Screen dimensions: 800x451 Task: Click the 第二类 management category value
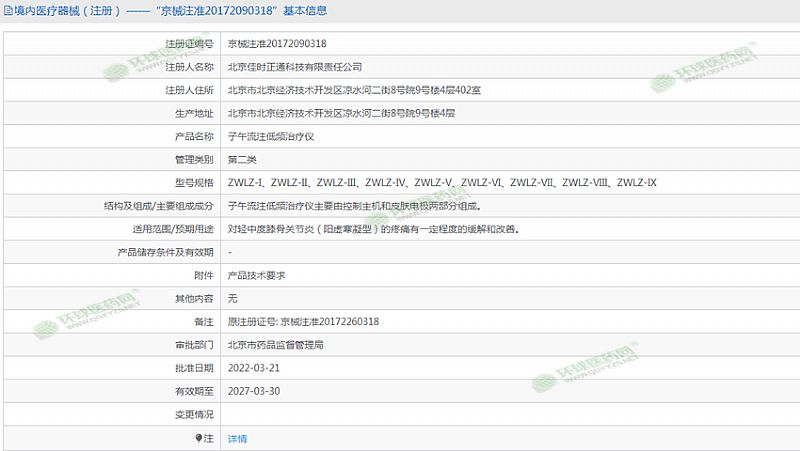[243, 159]
